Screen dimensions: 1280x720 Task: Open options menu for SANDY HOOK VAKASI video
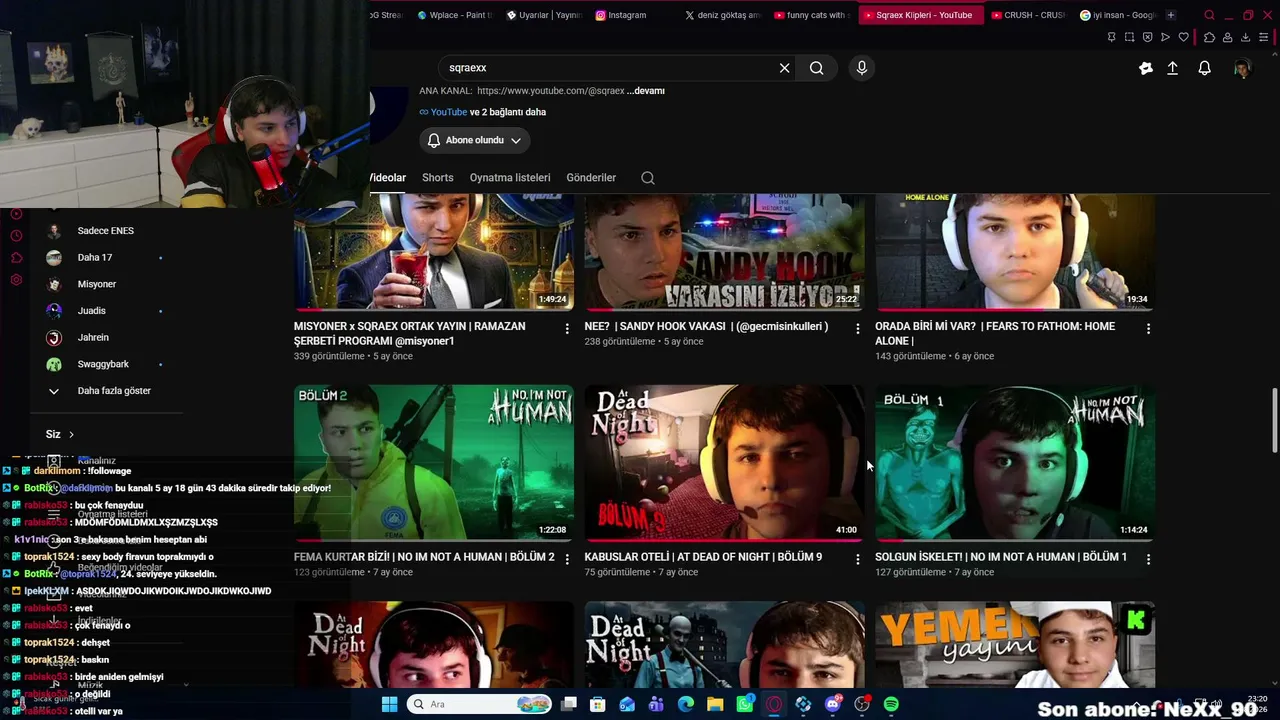857,328
